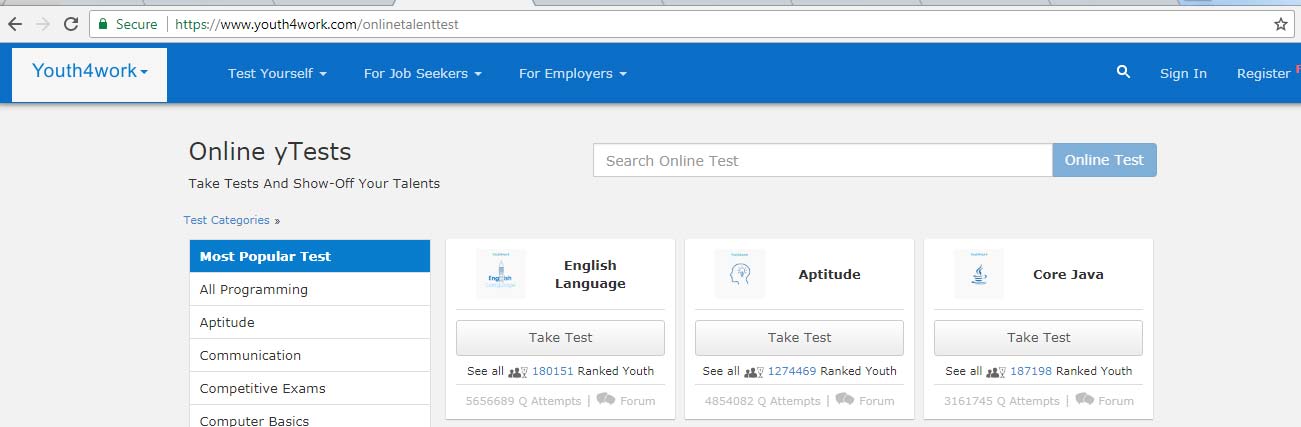The image size is (1301, 427).
Task: Click the search magnifier in navbar
Action: click(1123, 72)
